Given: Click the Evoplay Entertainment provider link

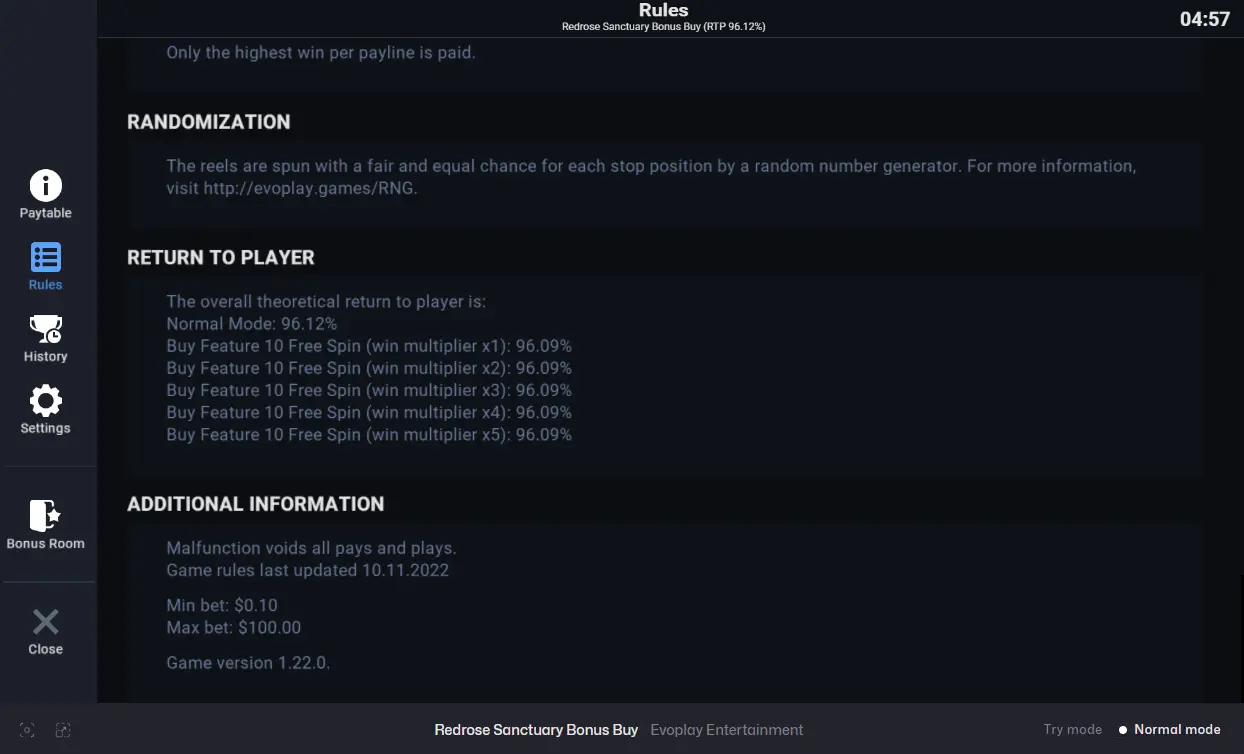Looking at the screenshot, I should click(727, 730).
